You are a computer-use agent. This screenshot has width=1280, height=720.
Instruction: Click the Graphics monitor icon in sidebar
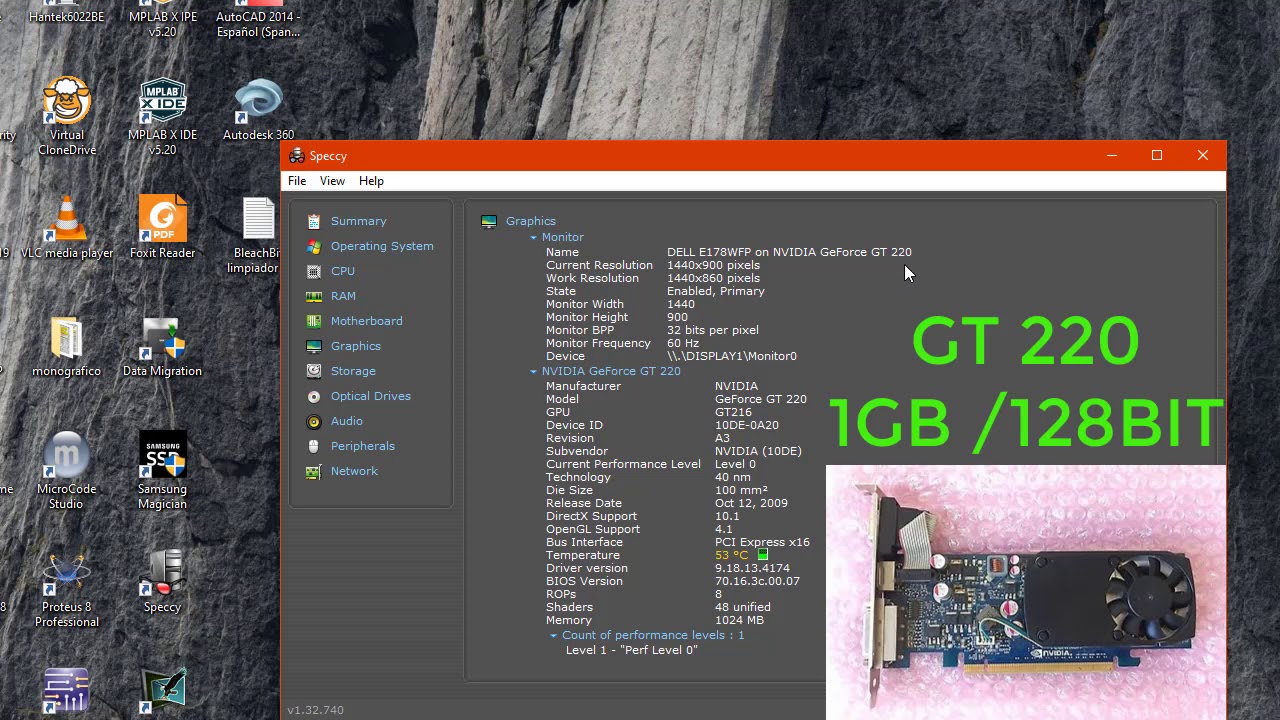click(314, 346)
